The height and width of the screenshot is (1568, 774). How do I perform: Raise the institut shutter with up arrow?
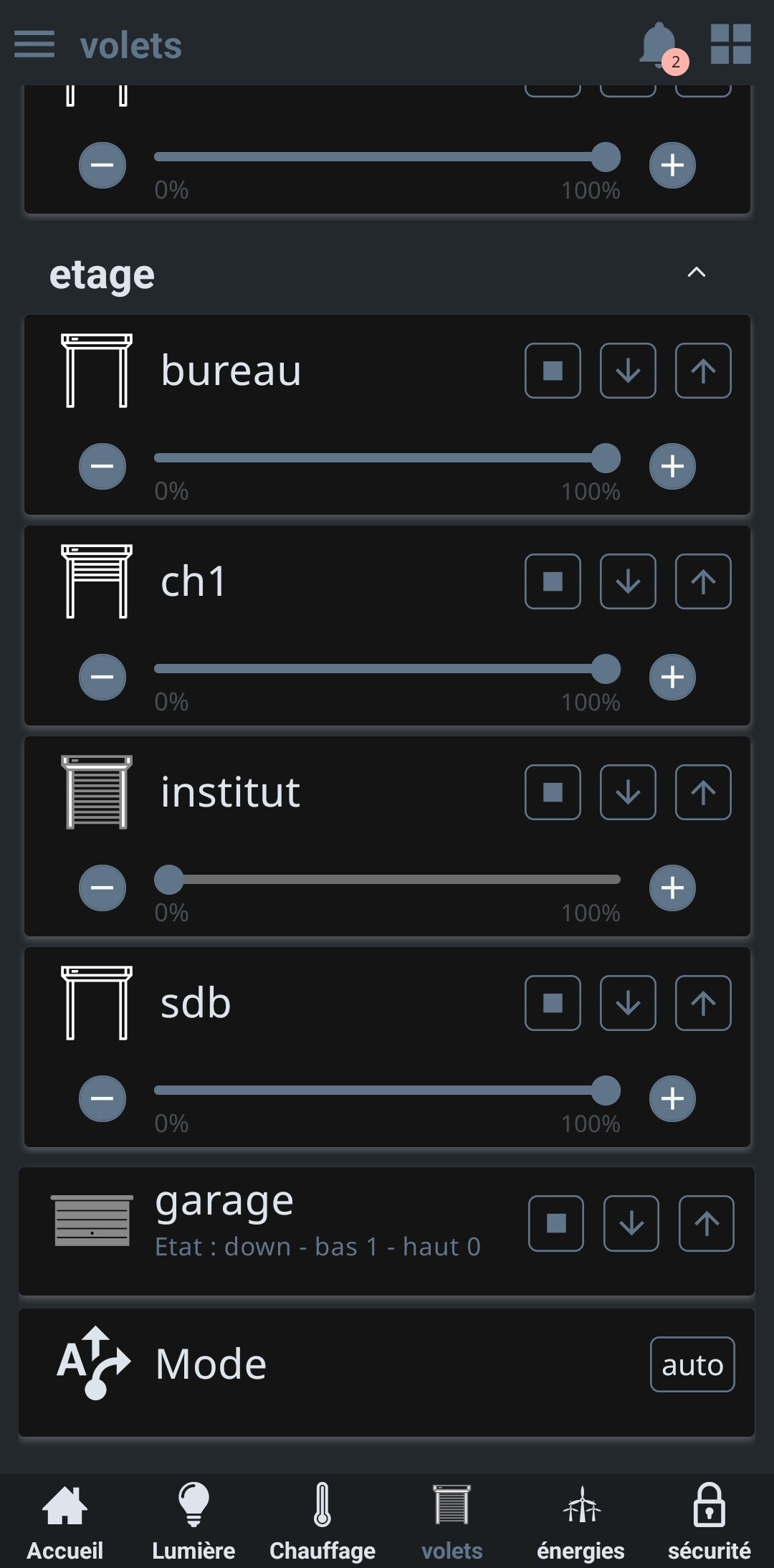[x=703, y=792]
